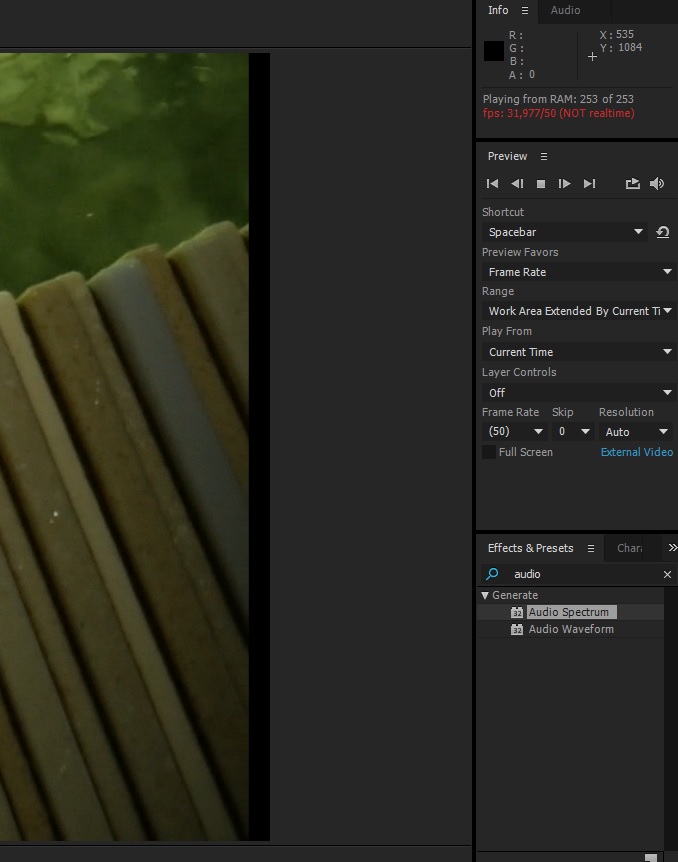Stop the preview playback
The width and height of the screenshot is (678, 862).
coord(541,184)
